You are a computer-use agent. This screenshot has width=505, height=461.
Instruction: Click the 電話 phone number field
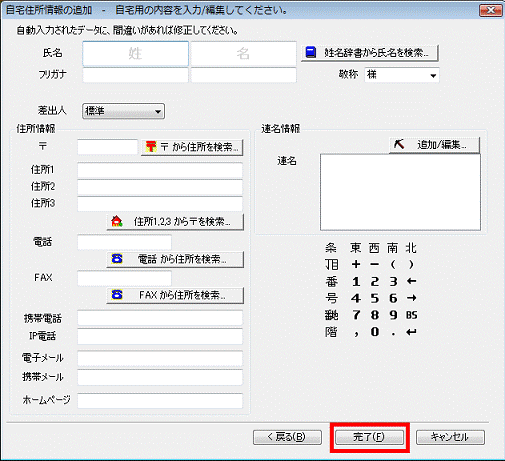124,242
